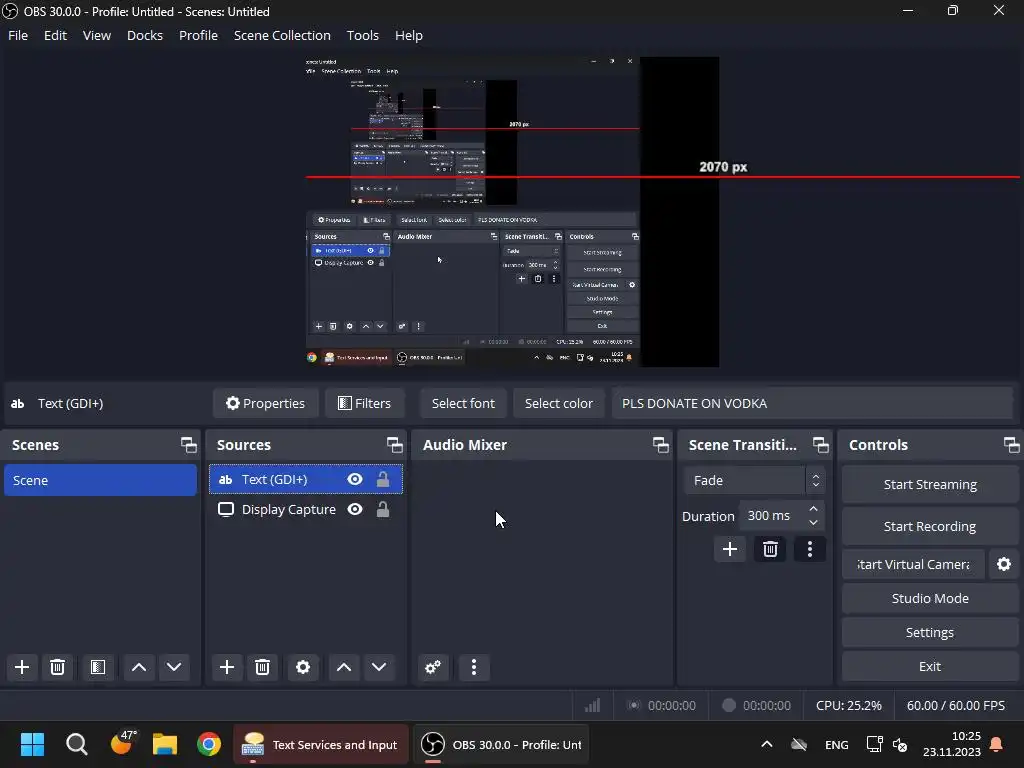Image resolution: width=1024 pixels, height=768 pixels.
Task: Remove selected source with trash icon
Action: pos(263,667)
